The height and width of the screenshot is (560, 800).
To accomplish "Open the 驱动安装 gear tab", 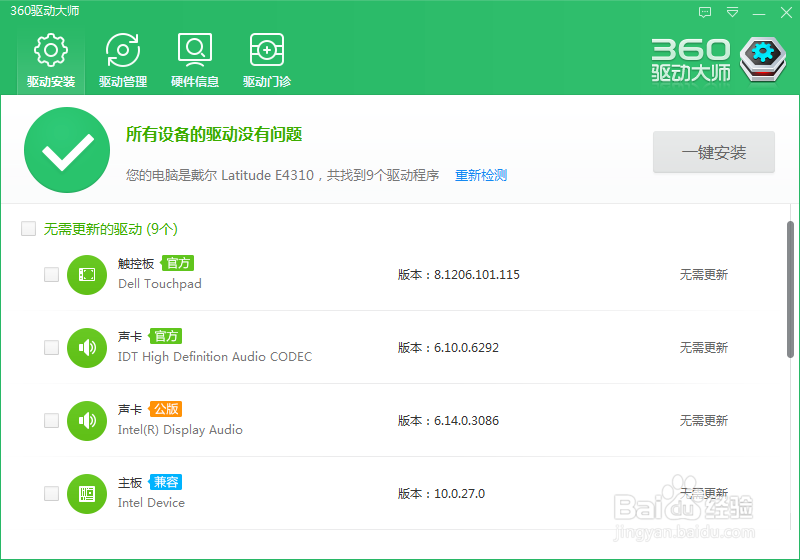I will coord(51,61).
